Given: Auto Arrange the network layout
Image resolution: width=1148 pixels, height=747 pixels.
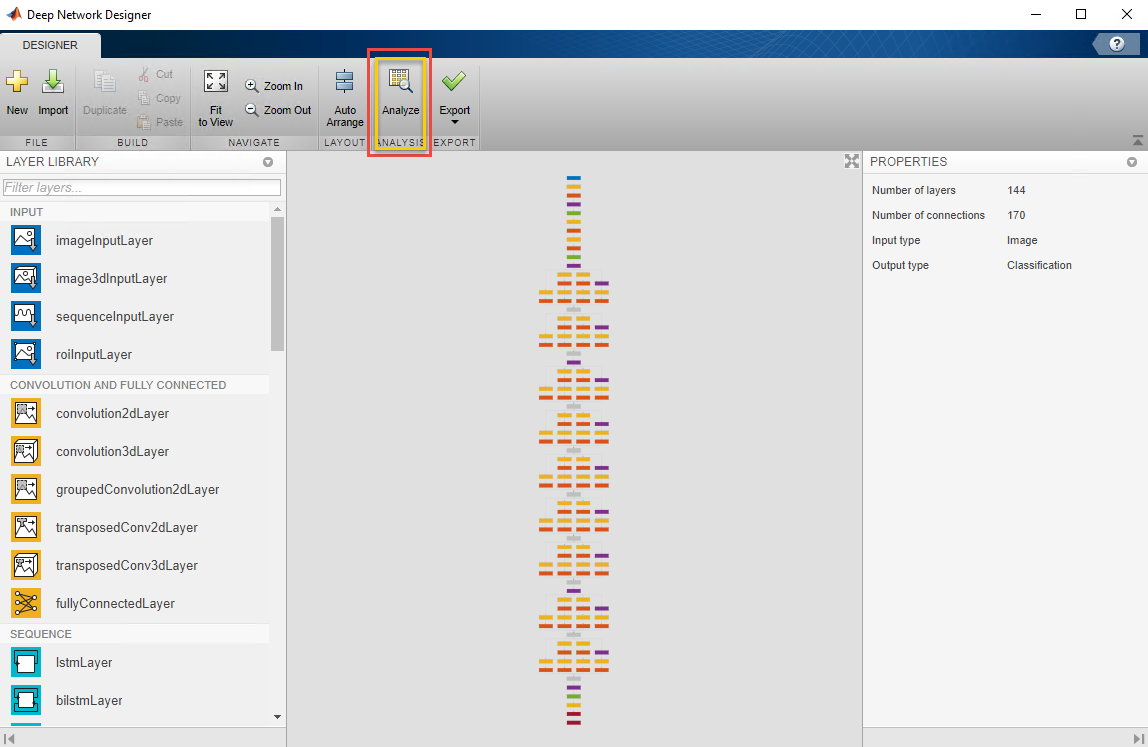Looking at the screenshot, I should (345, 84).
